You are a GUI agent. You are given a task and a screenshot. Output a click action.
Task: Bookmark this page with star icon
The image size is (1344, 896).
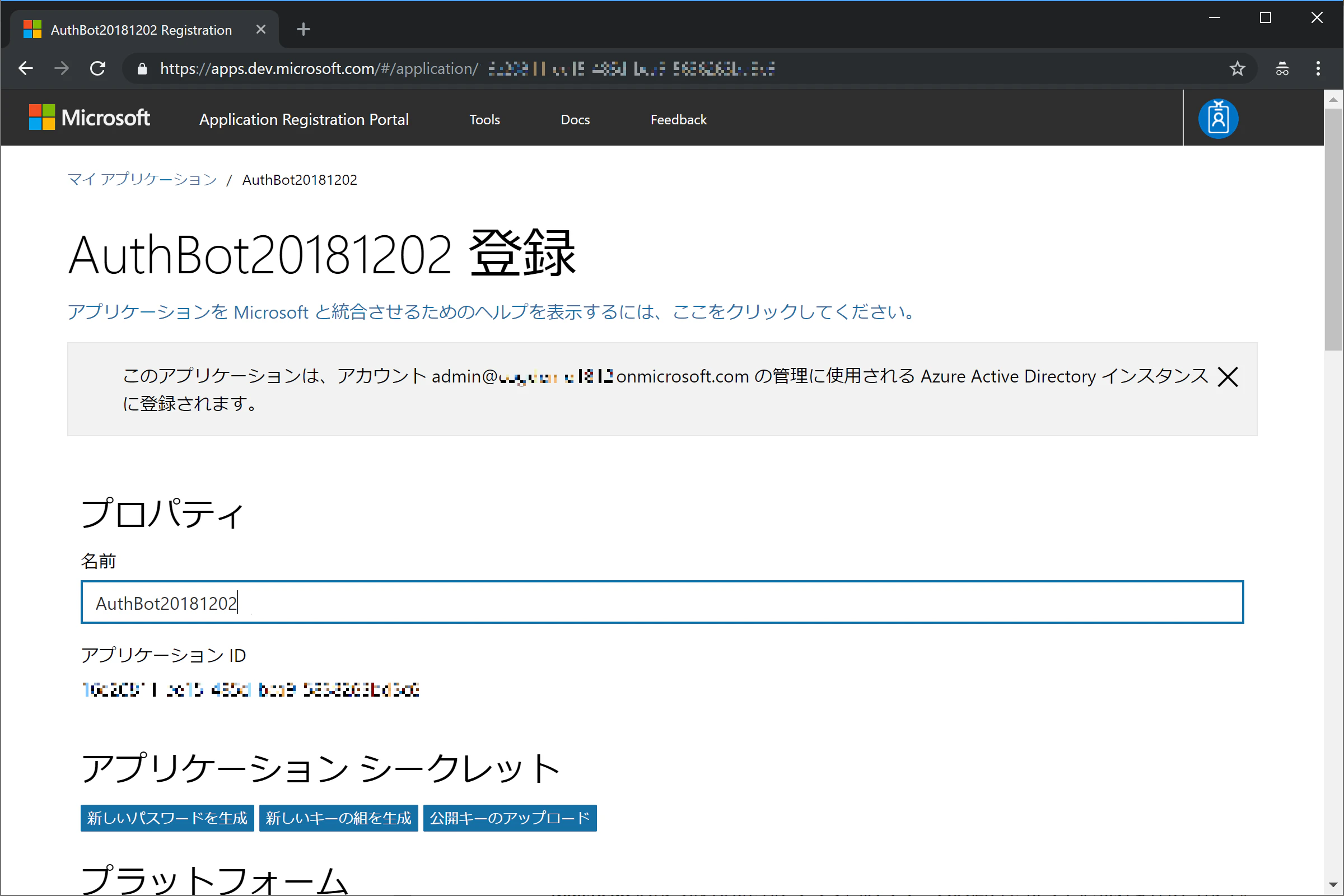(x=1237, y=68)
